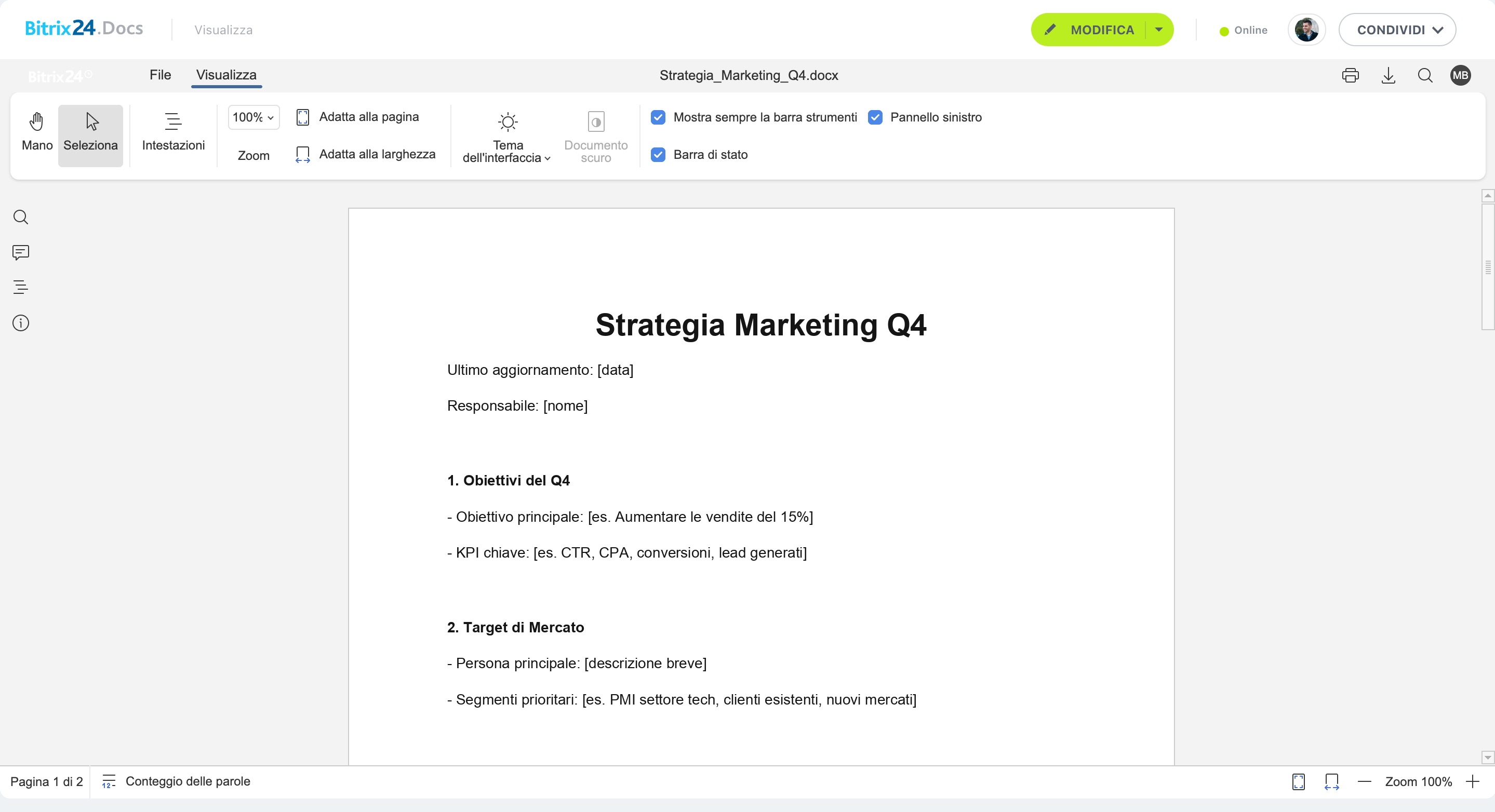Download the document via download icon

(1388, 75)
